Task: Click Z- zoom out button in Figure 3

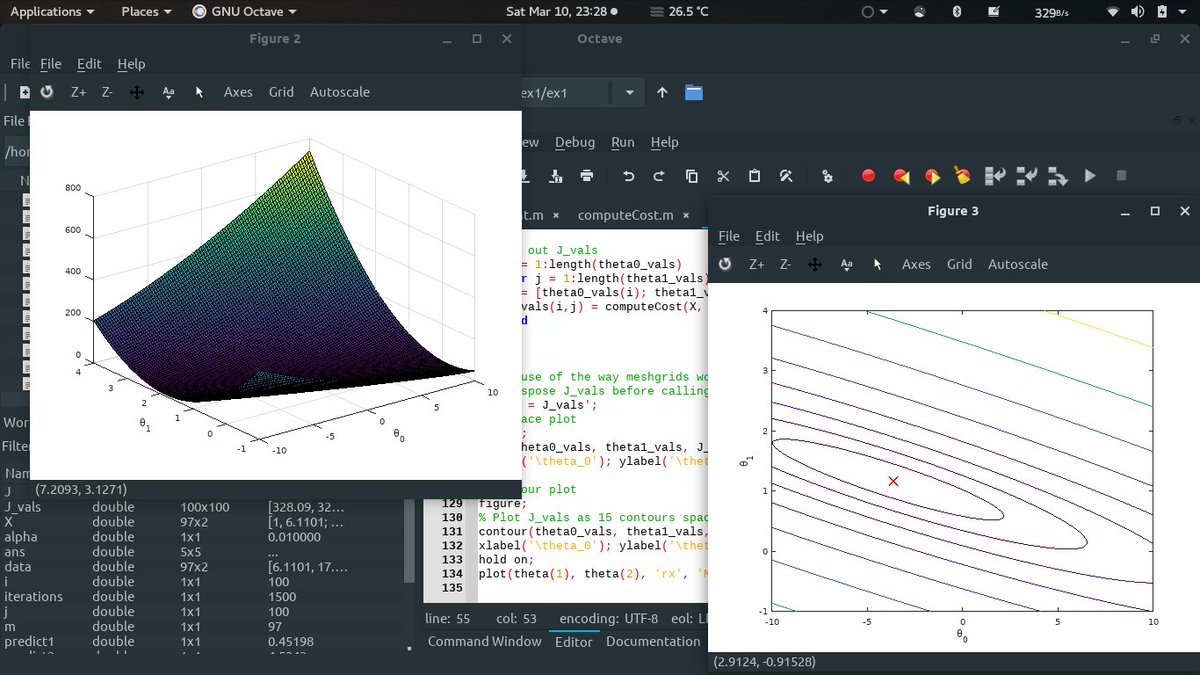Action: pyautogui.click(x=785, y=264)
